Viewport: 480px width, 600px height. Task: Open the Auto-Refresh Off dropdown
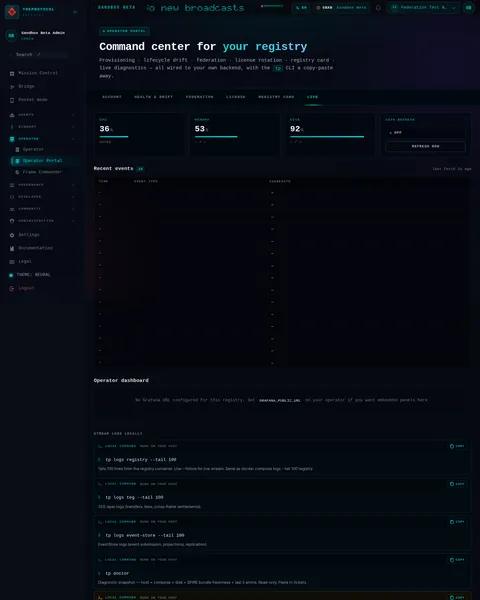425,132
